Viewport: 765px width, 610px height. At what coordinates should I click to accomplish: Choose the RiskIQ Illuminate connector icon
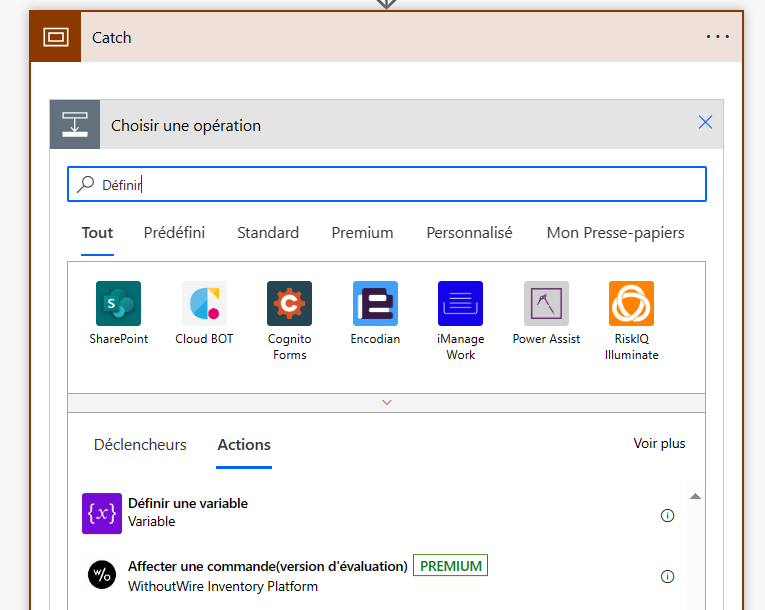click(631, 304)
